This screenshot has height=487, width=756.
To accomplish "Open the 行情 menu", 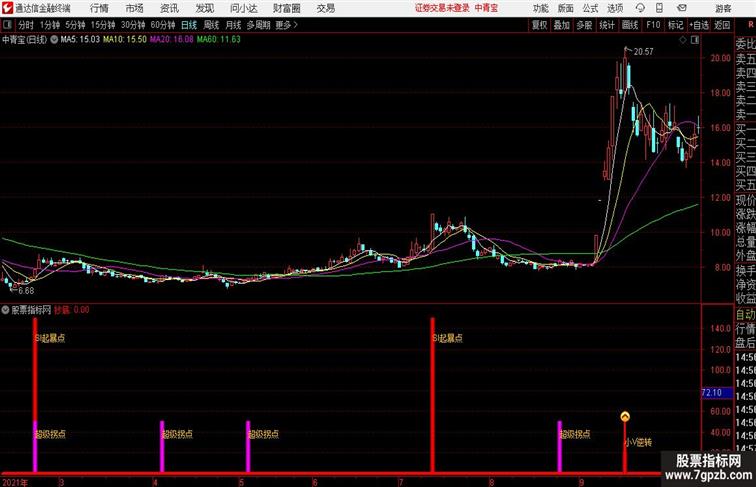I will point(99,8).
